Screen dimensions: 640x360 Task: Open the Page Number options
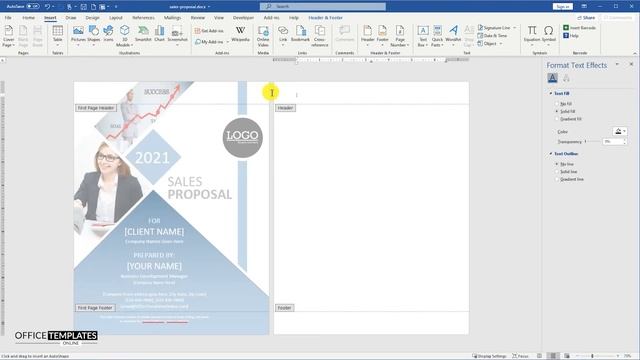tap(400, 36)
